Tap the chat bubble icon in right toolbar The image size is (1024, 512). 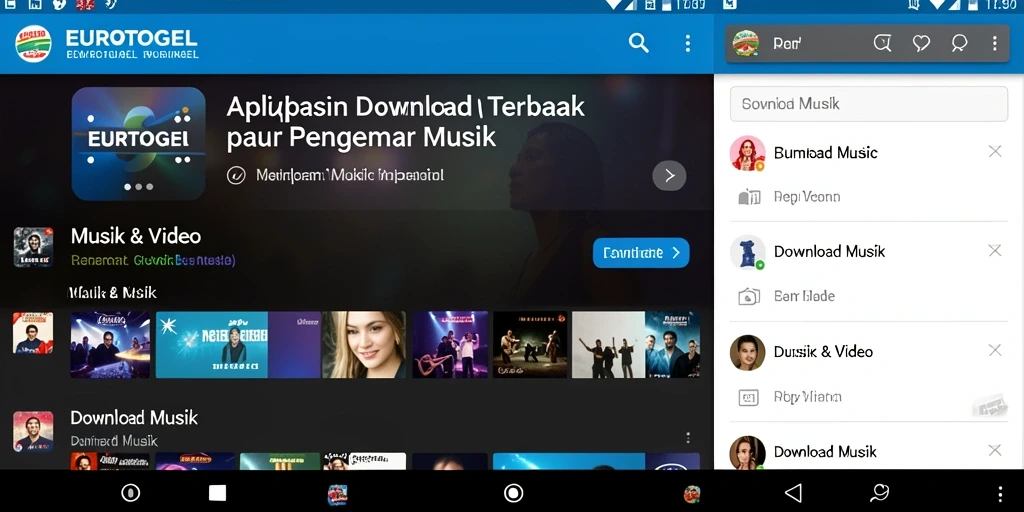959,44
